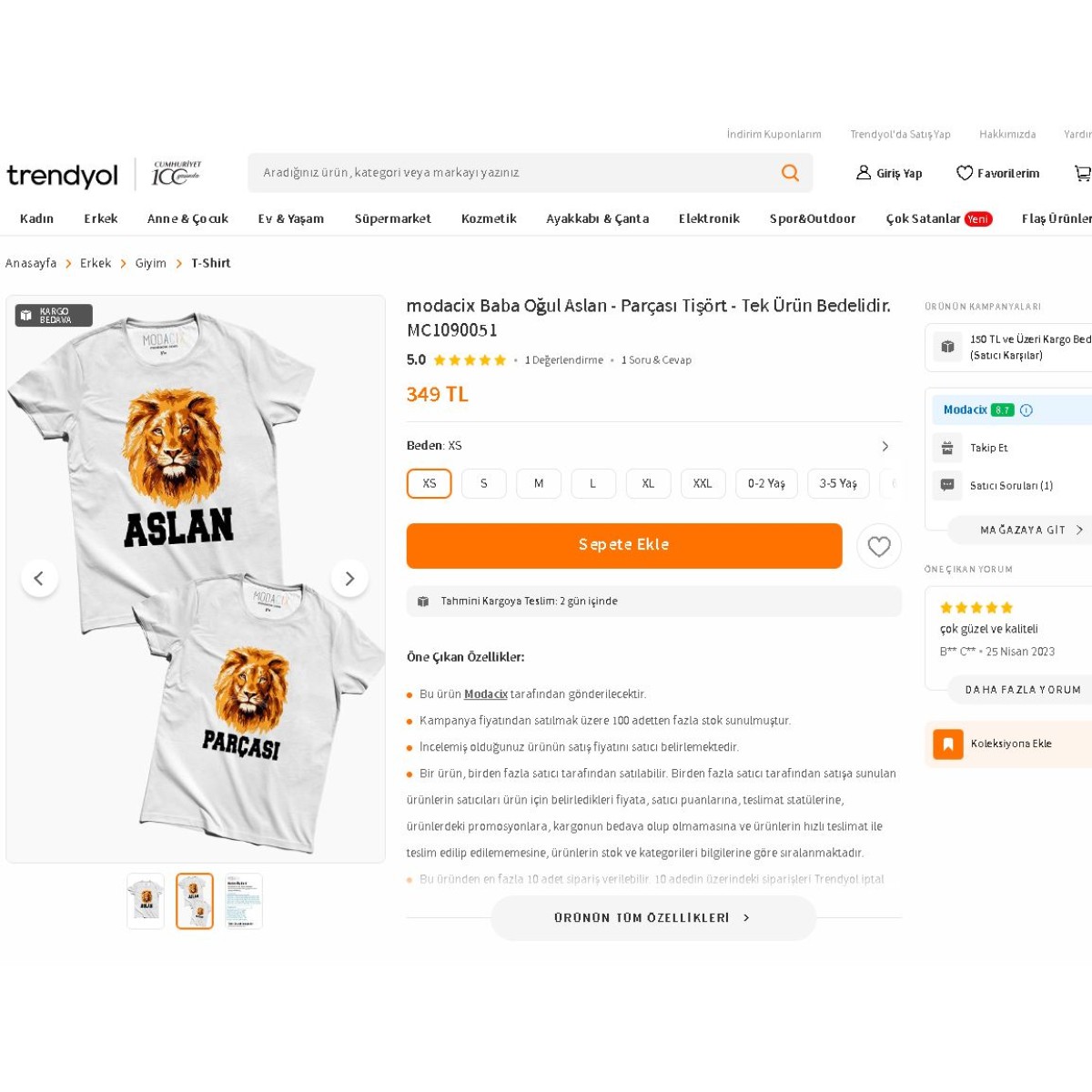The image size is (1092, 1092).
Task: Click the Takip Et store icon
Action: 947,448
